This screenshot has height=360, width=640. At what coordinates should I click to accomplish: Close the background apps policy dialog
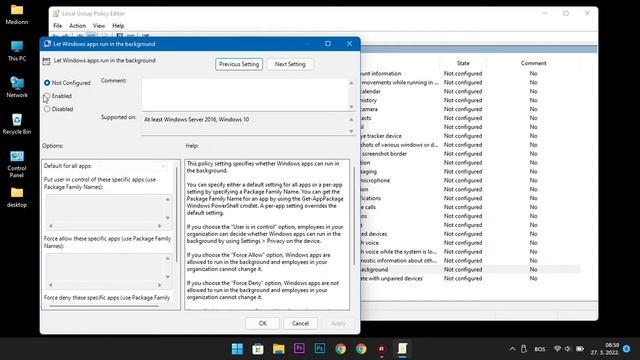[349, 44]
